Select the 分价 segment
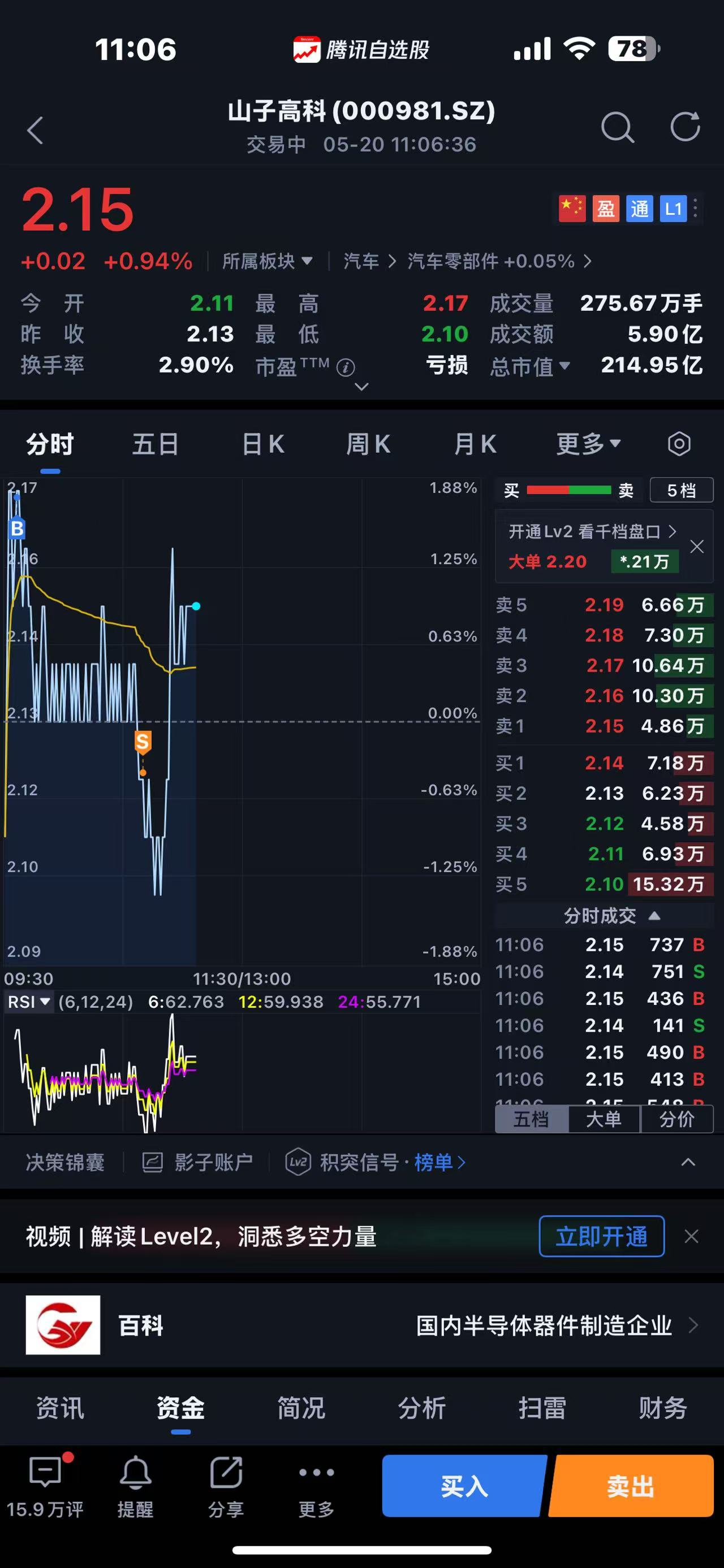The image size is (724, 1568). (x=676, y=1119)
